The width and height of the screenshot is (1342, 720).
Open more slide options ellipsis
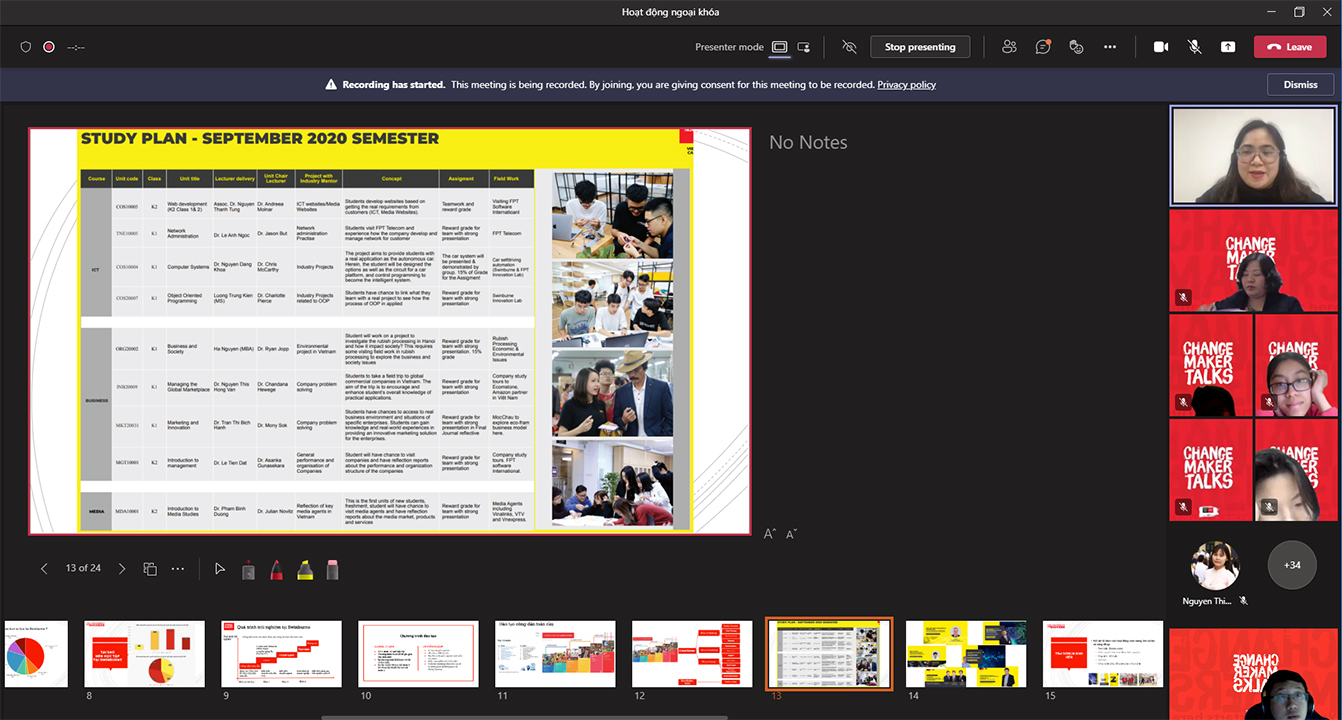[178, 569]
